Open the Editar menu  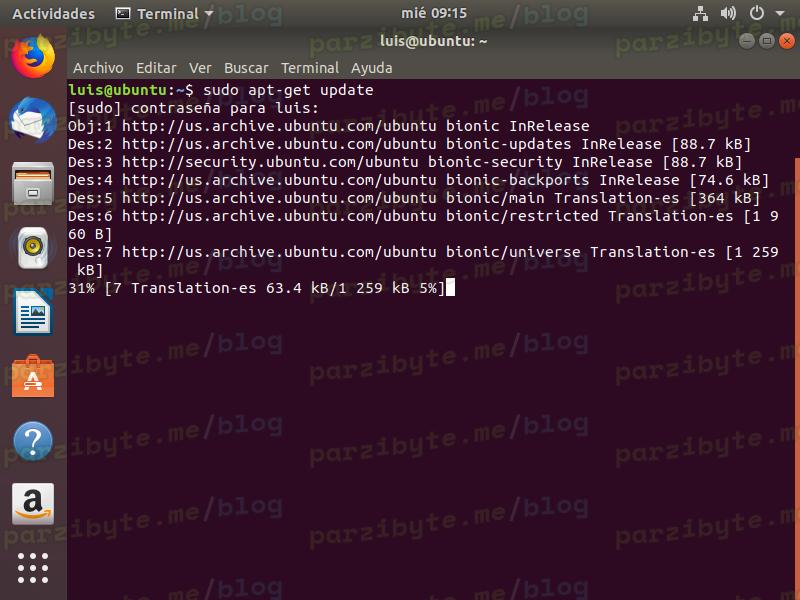[156, 68]
